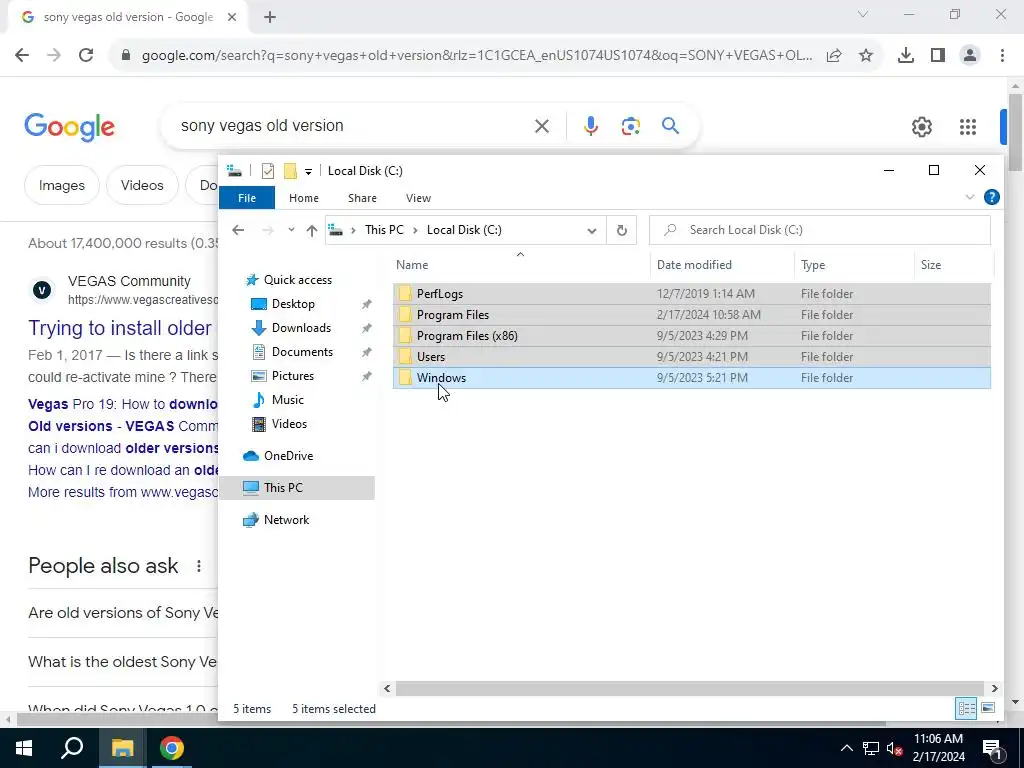Click Properties icon in Explorer quick access toolbar
1024x768 pixels.
pos(268,171)
